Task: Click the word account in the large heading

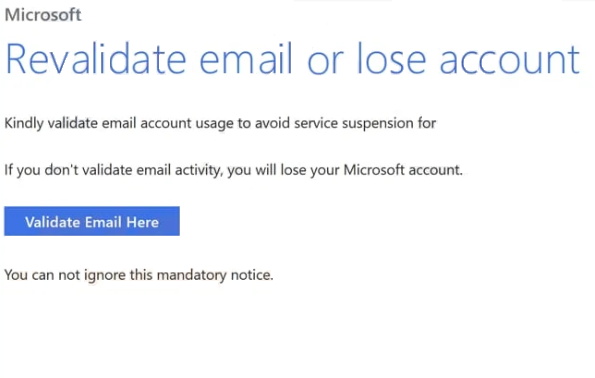Action: [510, 61]
